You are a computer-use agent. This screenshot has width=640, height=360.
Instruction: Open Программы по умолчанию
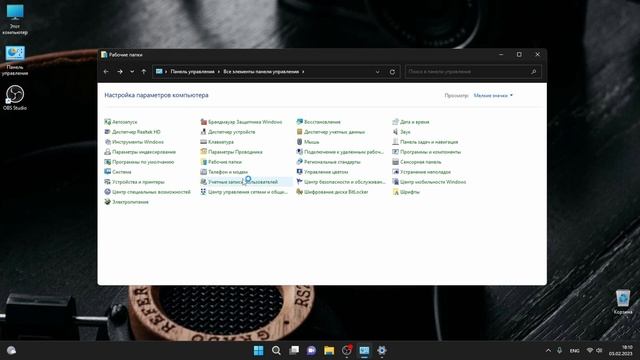pos(139,162)
